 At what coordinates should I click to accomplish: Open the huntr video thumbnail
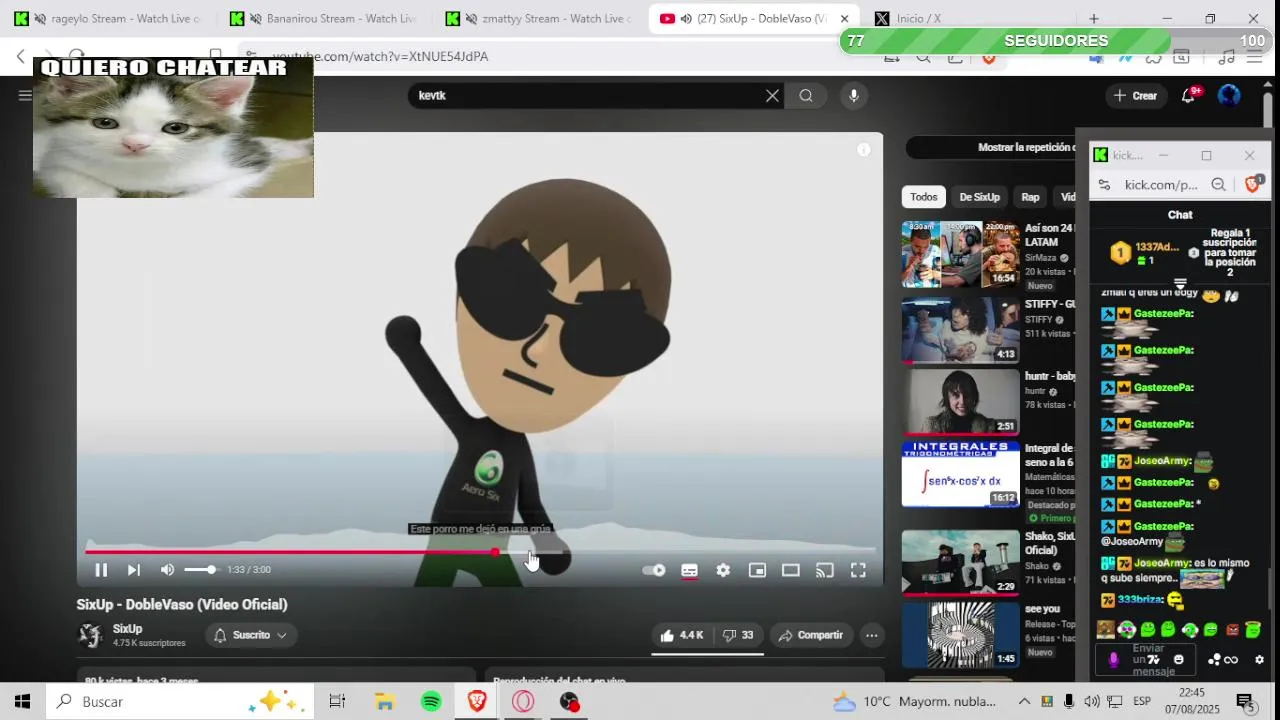(960, 402)
